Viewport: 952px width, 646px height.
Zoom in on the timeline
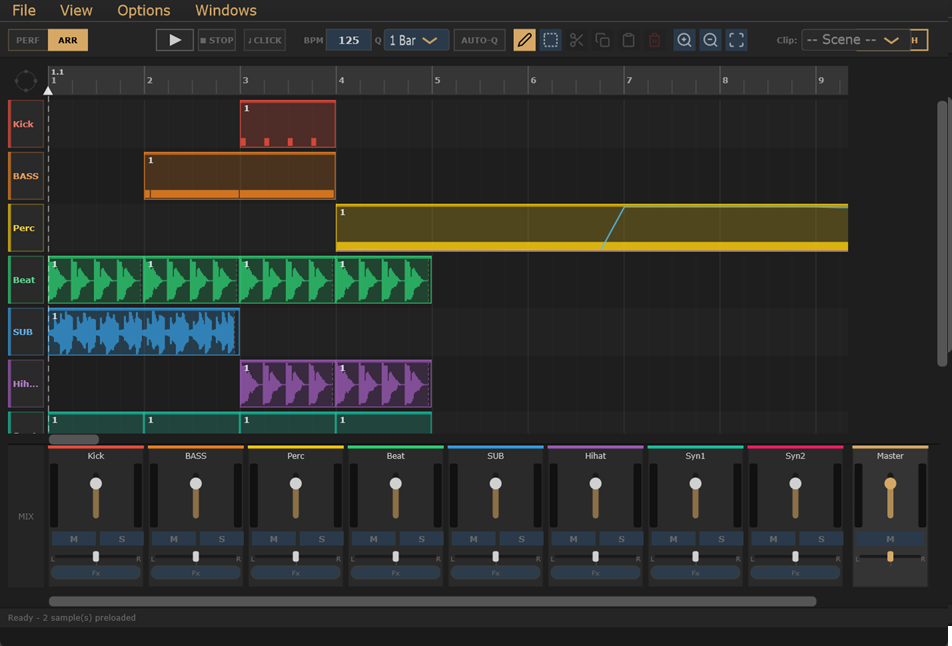point(684,40)
